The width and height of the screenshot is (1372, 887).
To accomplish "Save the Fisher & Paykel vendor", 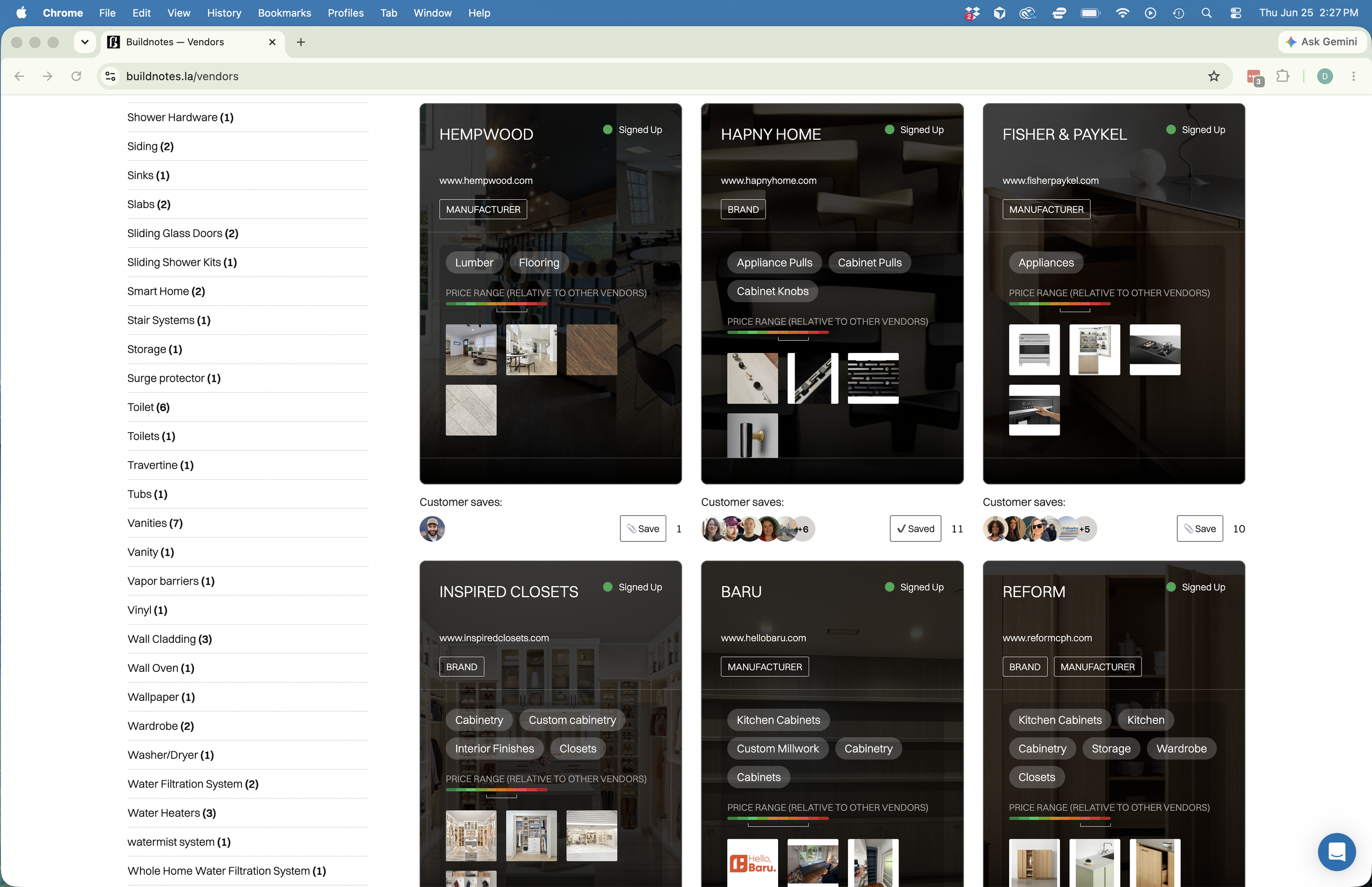I will click(x=1199, y=528).
